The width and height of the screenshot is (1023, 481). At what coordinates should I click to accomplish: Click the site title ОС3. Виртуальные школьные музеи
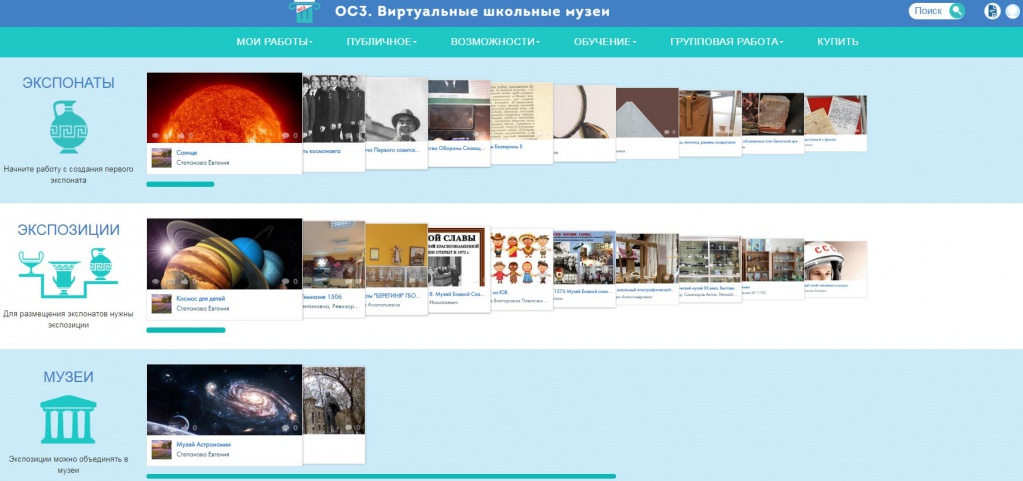coord(472,11)
